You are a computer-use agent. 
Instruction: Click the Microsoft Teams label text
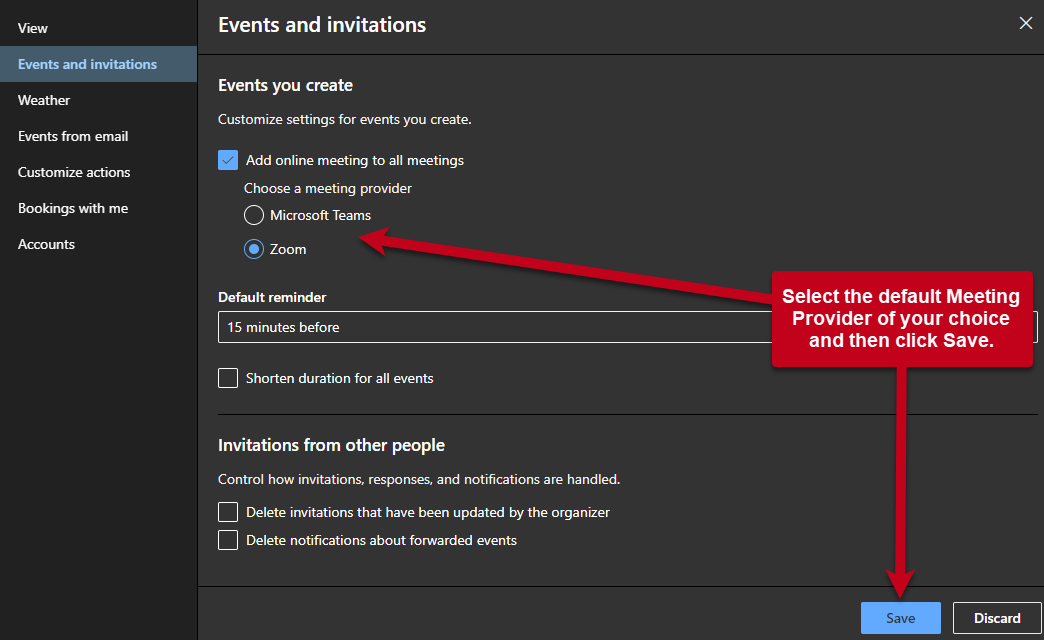point(320,215)
